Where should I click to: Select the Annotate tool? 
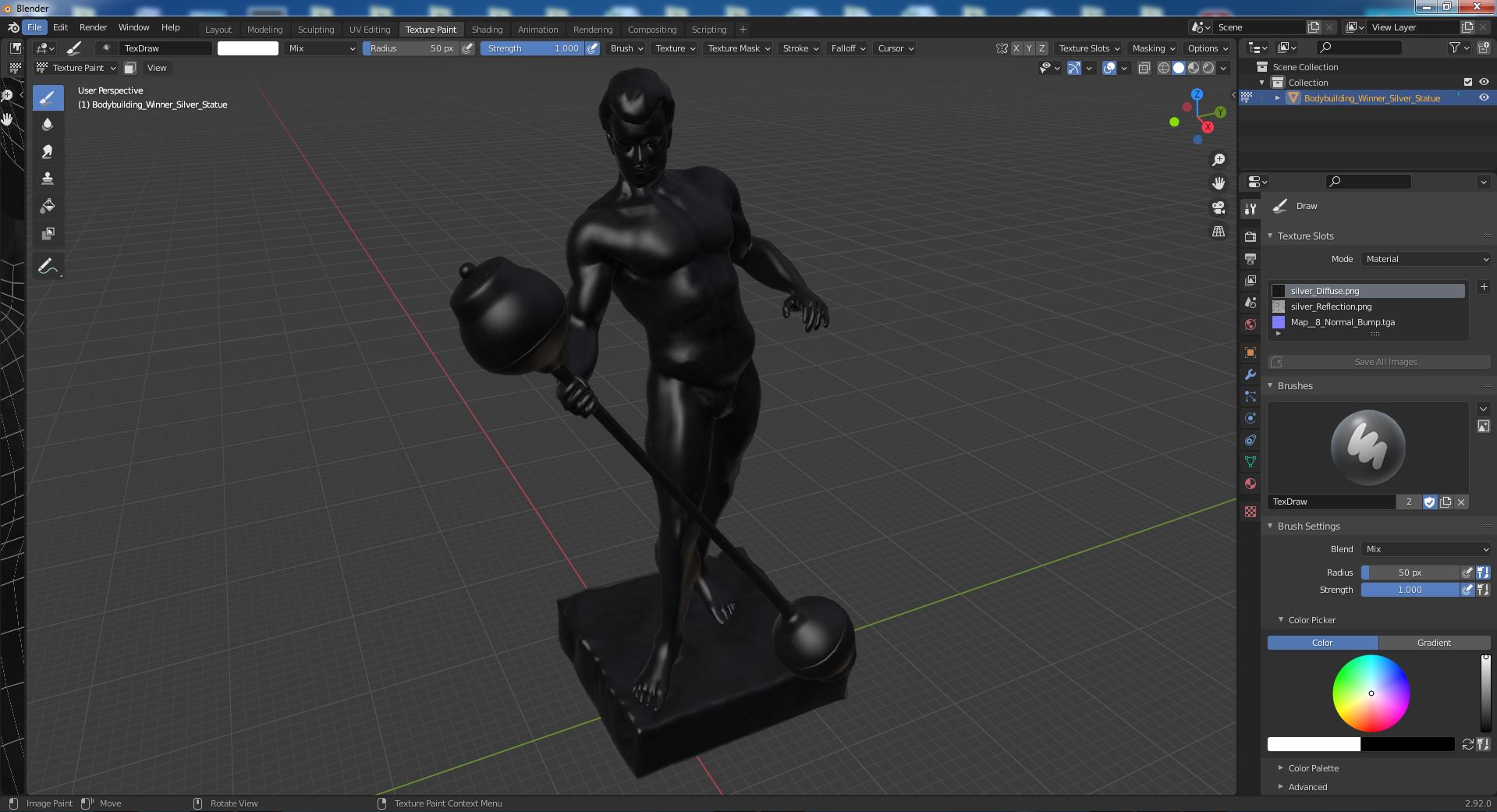tap(48, 267)
